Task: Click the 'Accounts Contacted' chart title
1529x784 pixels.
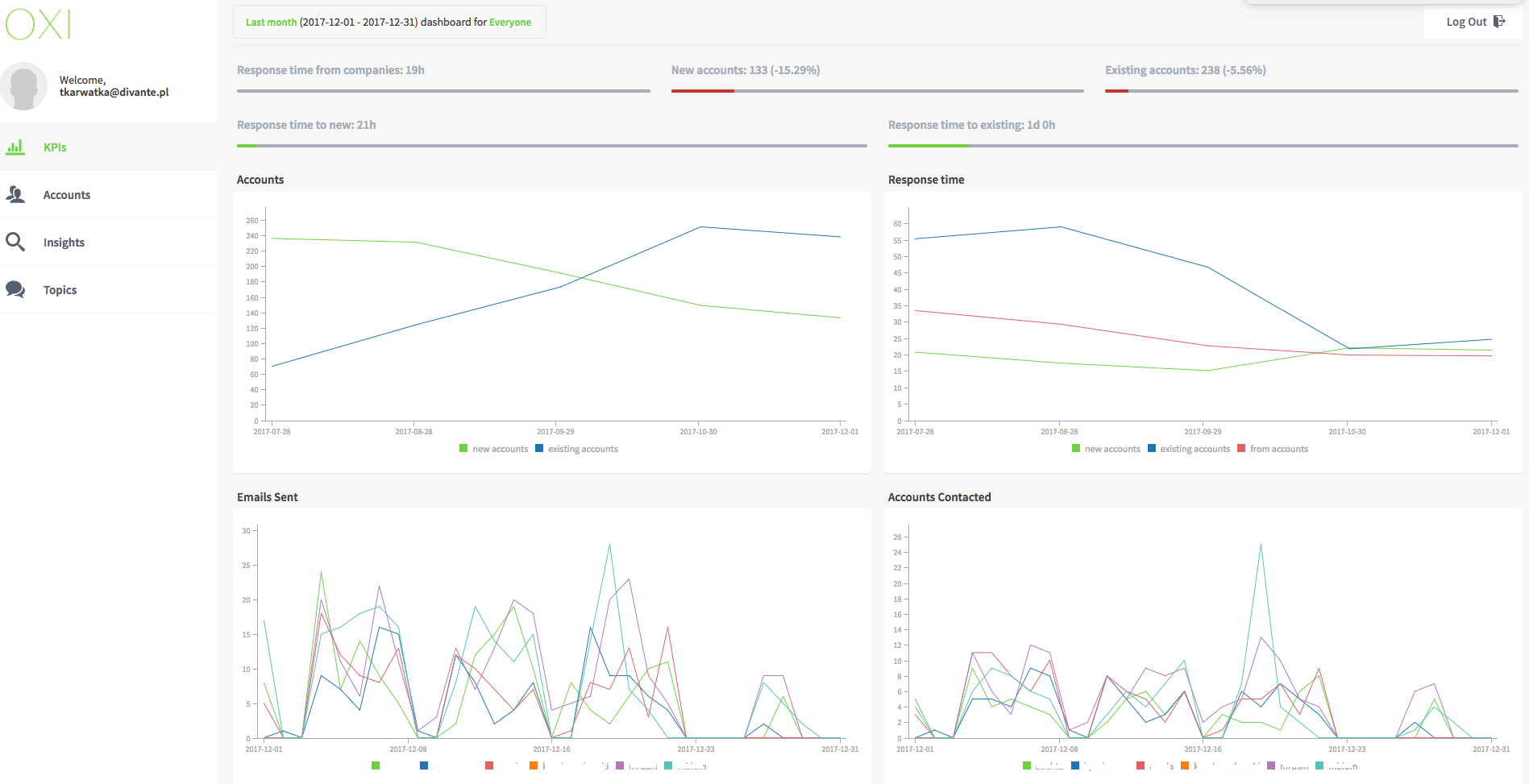Action: [x=939, y=497]
